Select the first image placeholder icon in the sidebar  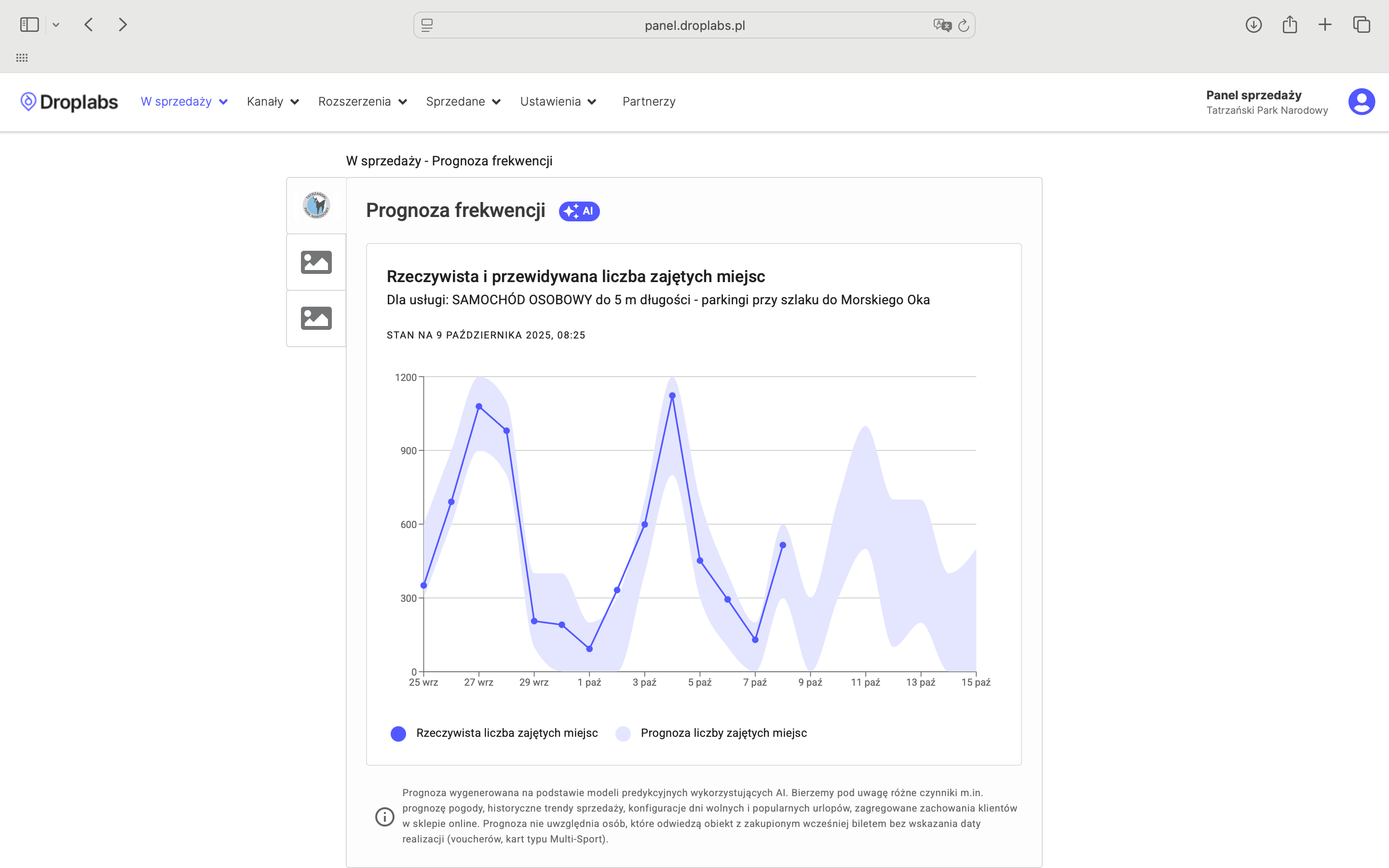tap(316, 262)
